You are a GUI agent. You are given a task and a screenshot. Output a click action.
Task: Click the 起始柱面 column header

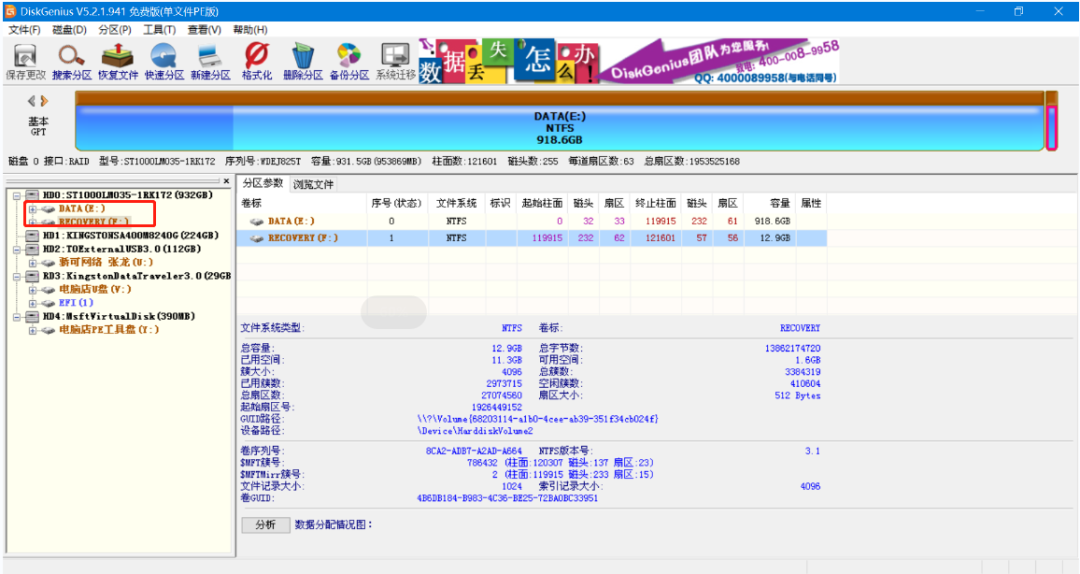click(542, 203)
